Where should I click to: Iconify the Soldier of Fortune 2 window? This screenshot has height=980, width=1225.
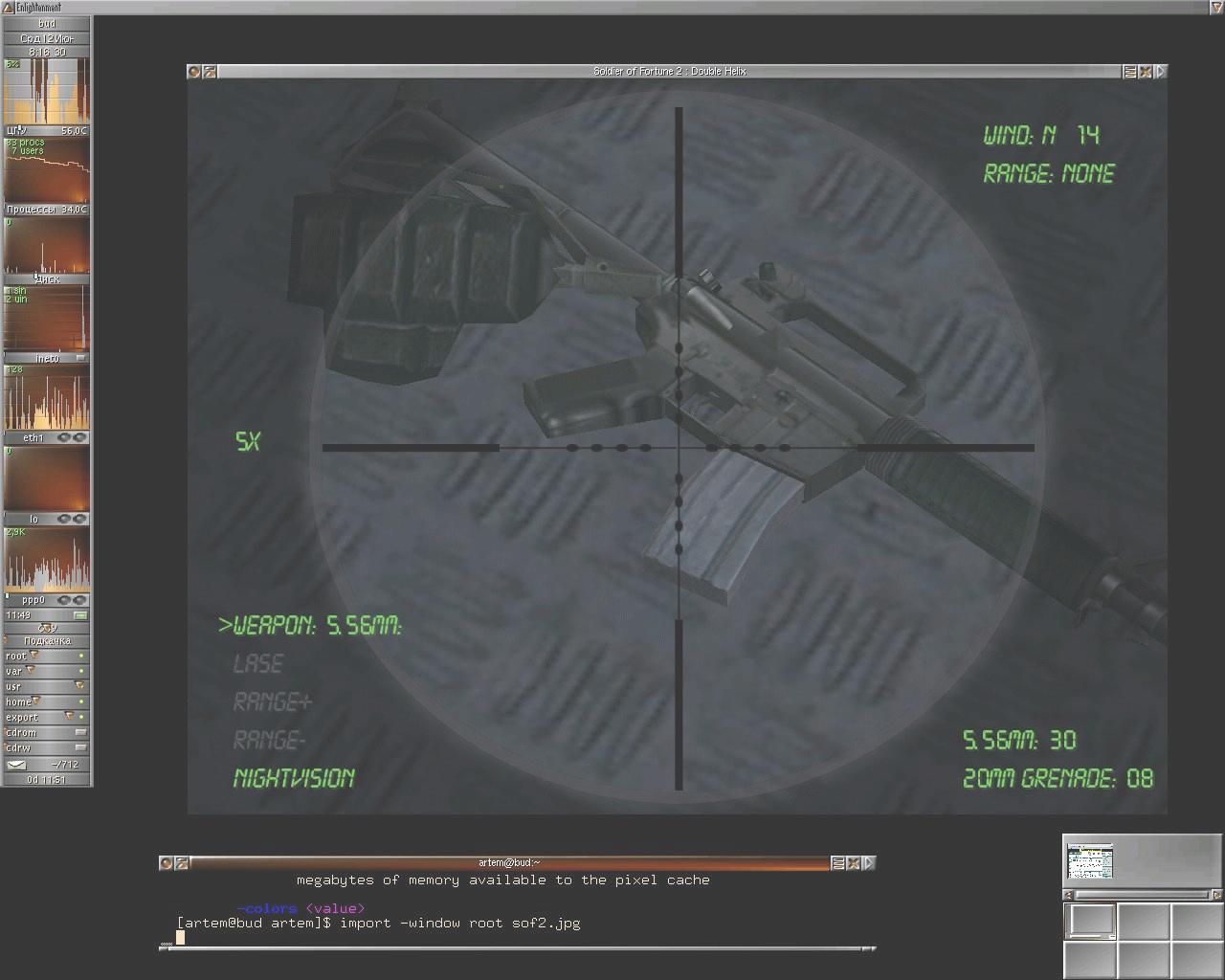[1130, 72]
